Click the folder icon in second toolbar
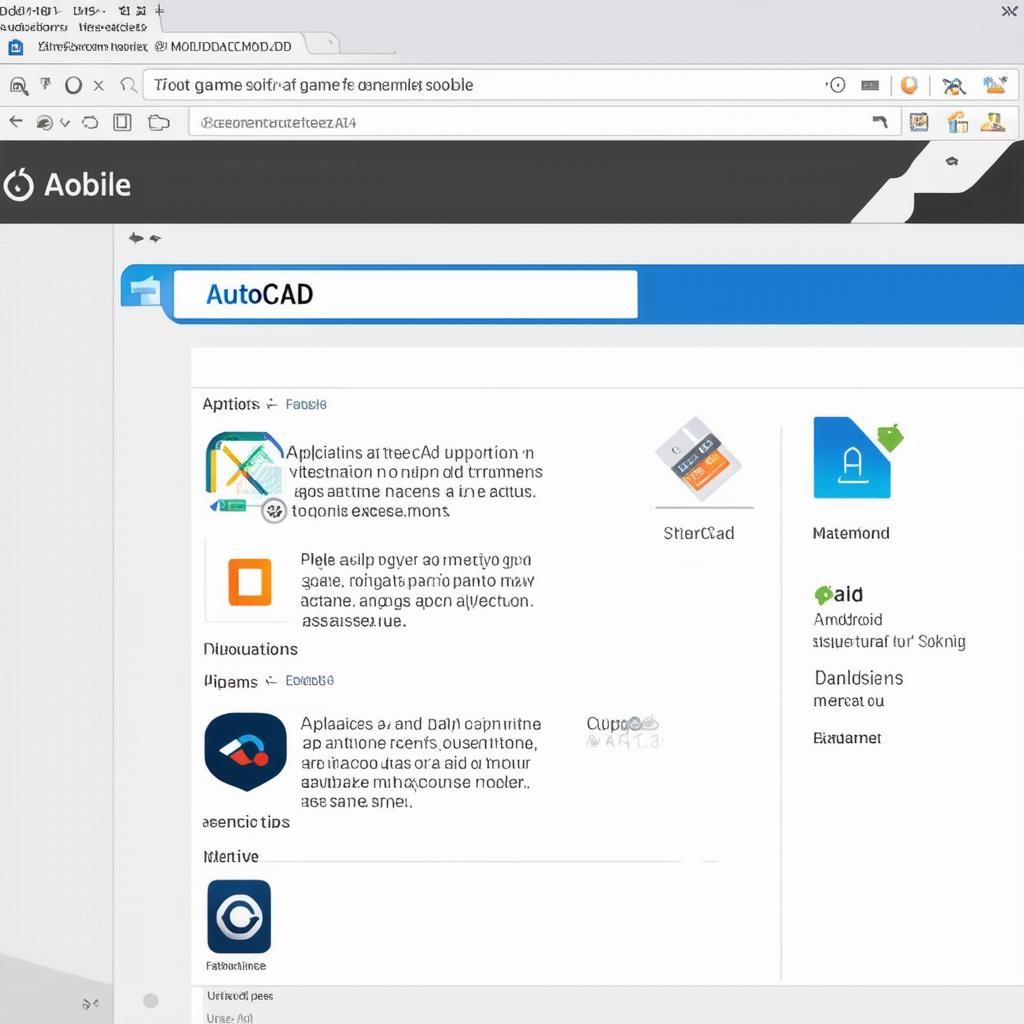The image size is (1024, 1024). click(x=158, y=123)
